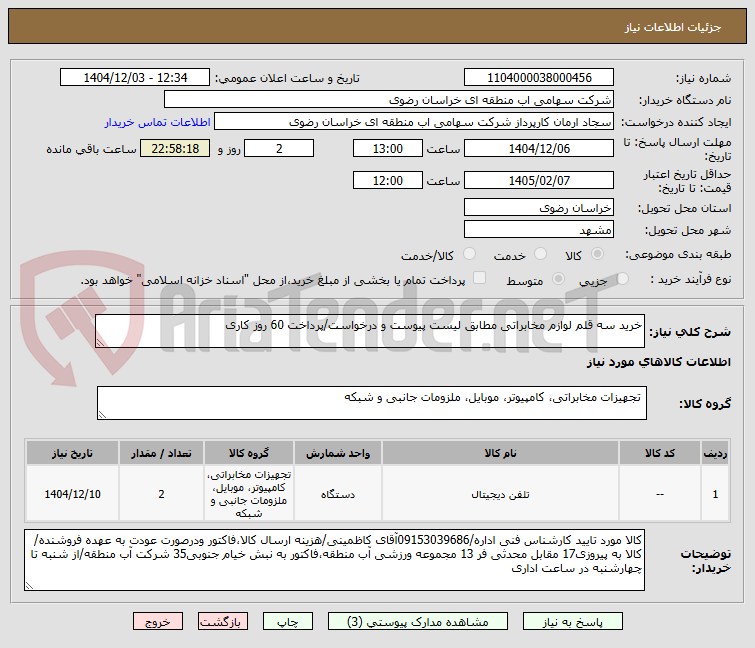Click the row number cell 1
The height and width of the screenshot is (648, 755).
[x=715, y=494]
